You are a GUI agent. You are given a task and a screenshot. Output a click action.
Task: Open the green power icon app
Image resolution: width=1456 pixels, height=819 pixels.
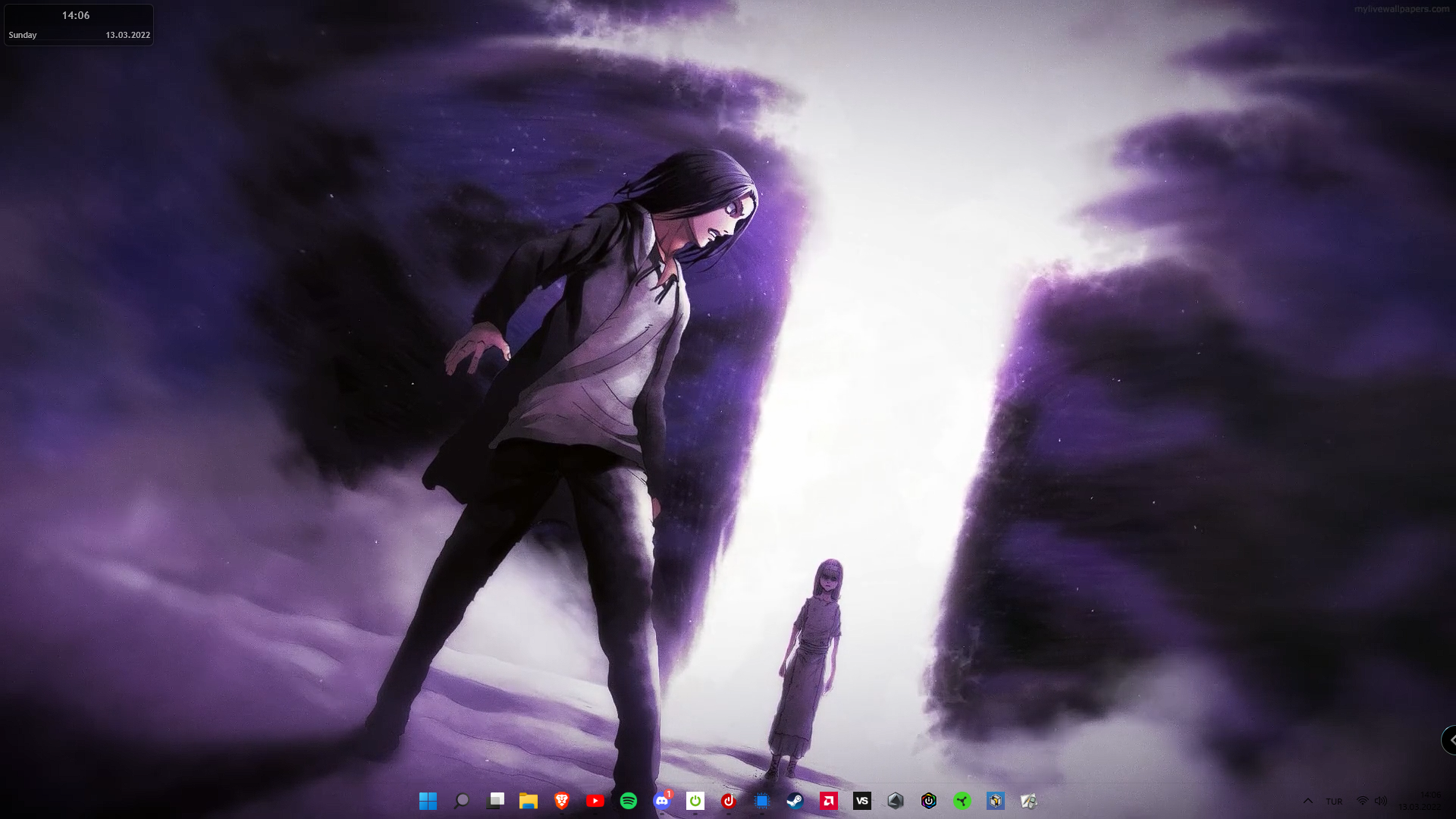point(695,801)
